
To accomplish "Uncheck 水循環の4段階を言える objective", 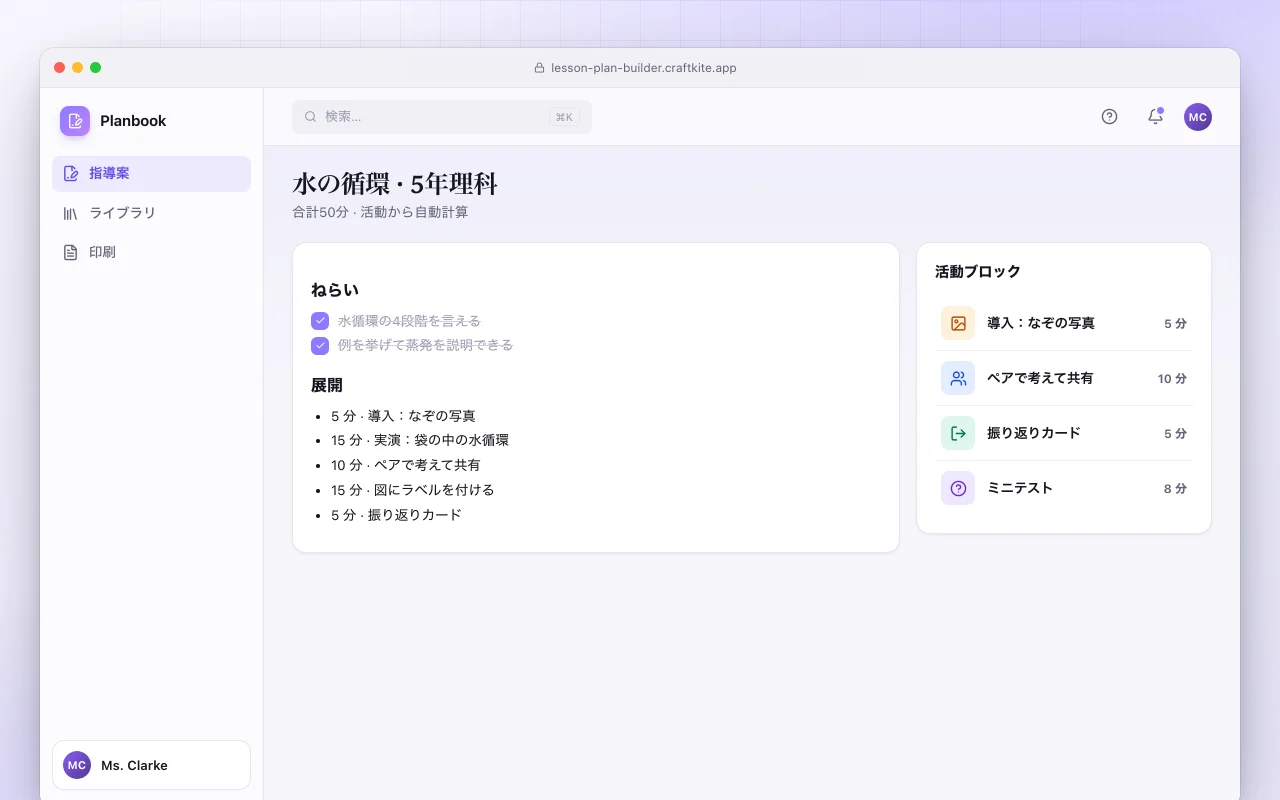I will (x=320, y=321).
